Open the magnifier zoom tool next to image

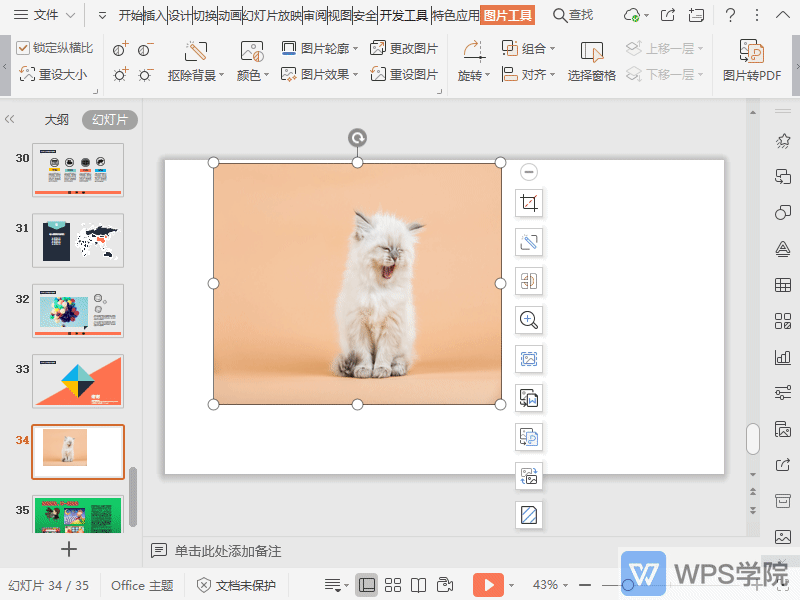click(x=528, y=320)
